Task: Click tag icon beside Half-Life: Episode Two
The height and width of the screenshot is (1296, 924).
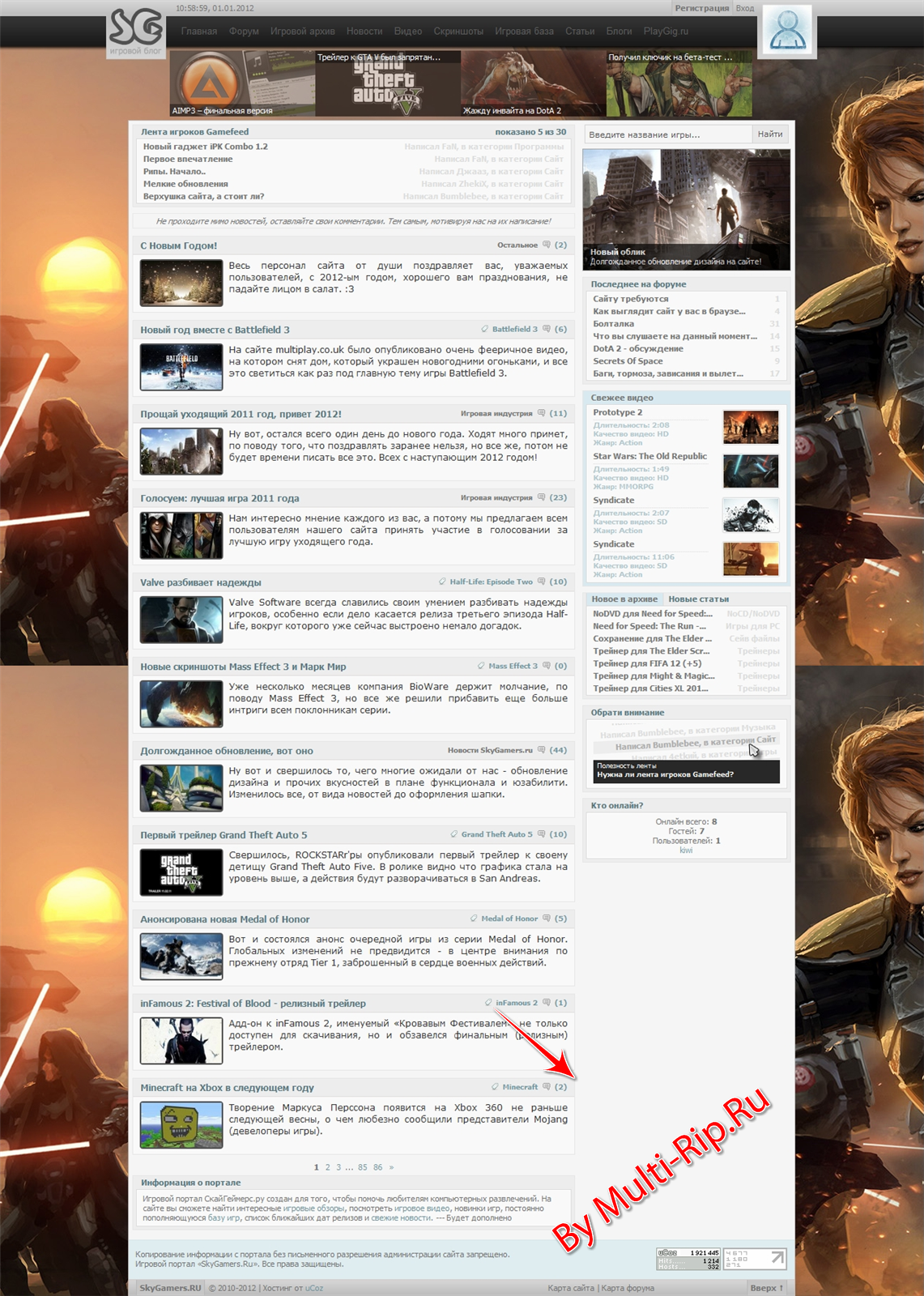Action: pos(442,582)
